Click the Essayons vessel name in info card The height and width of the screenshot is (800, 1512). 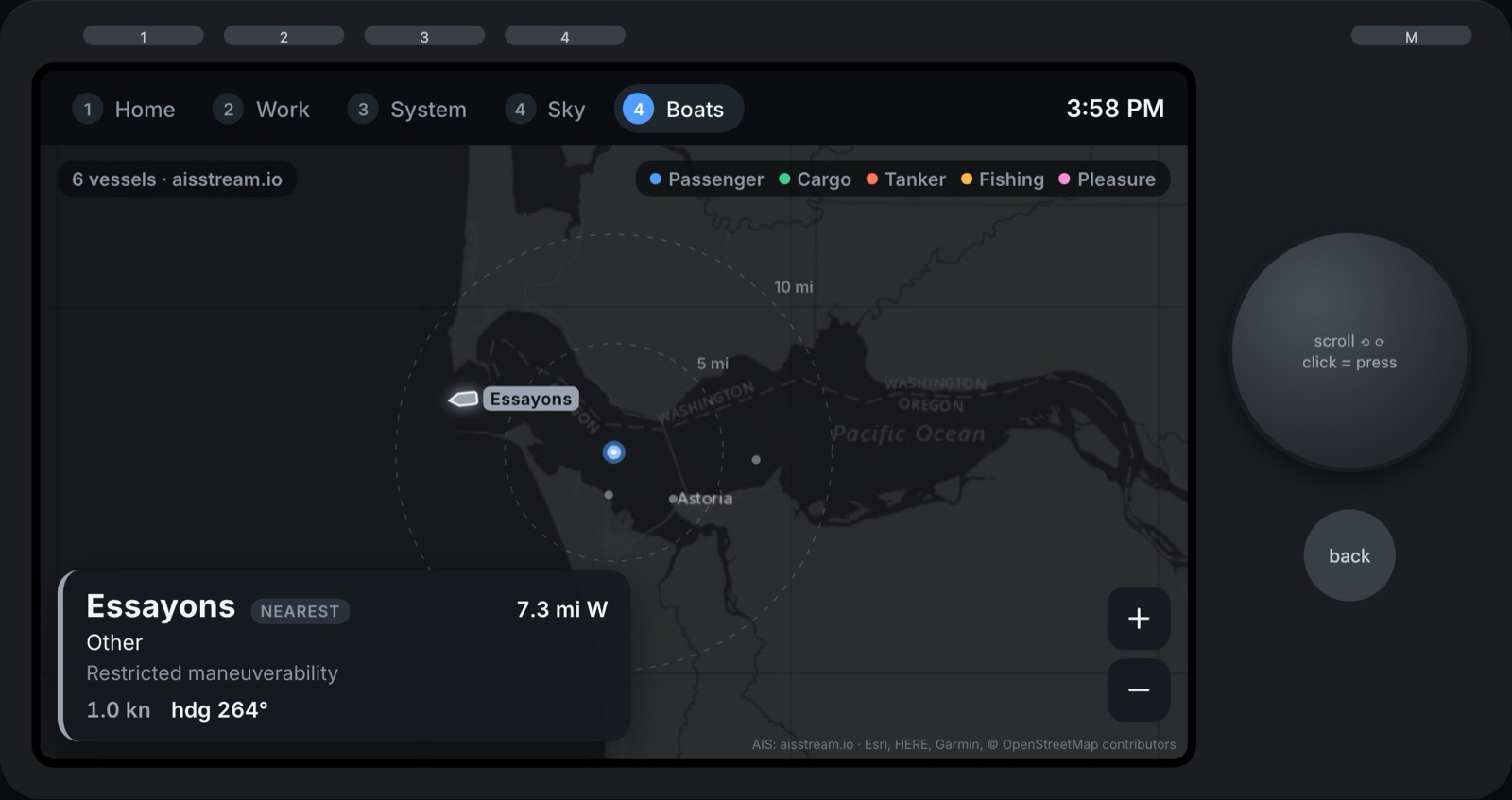pyautogui.click(x=161, y=606)
